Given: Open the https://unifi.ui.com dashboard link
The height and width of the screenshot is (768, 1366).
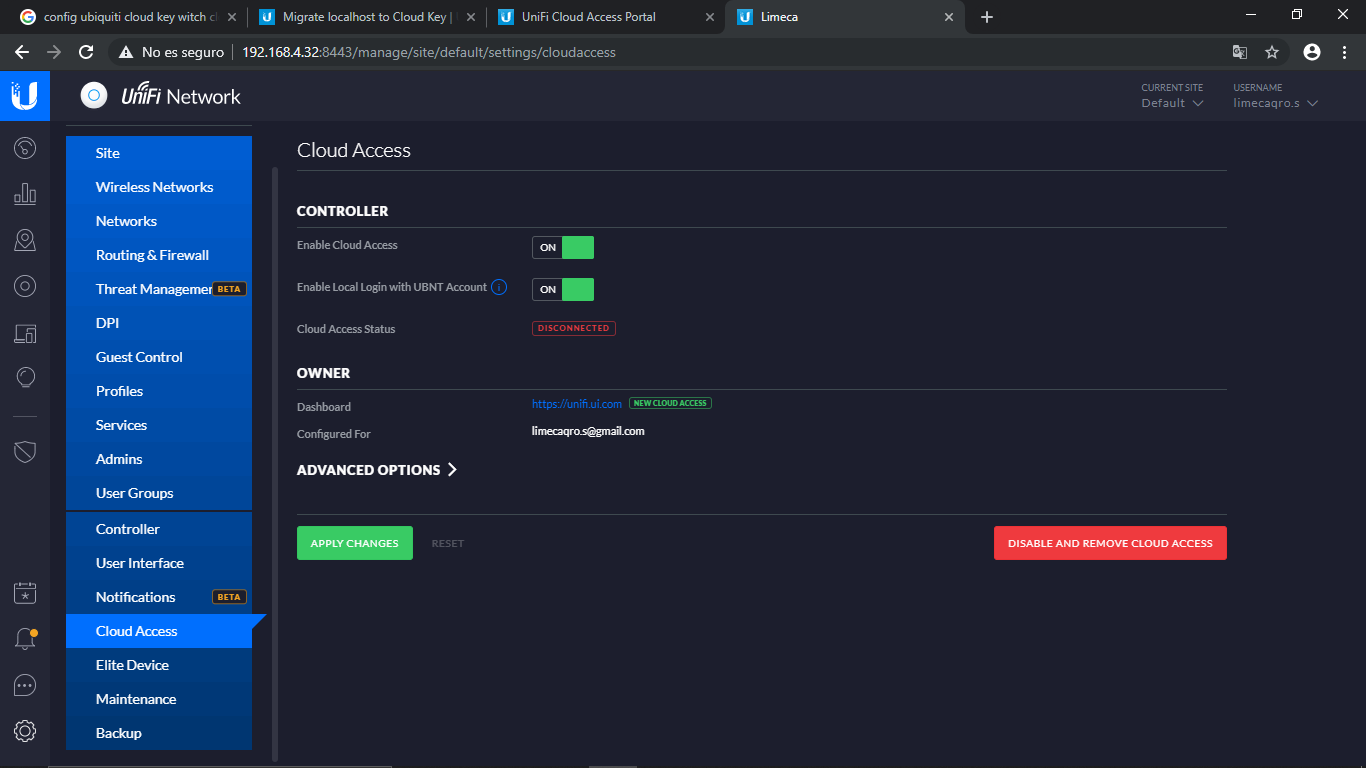Looking at the screenshot, I should click(x=576, y=404).
